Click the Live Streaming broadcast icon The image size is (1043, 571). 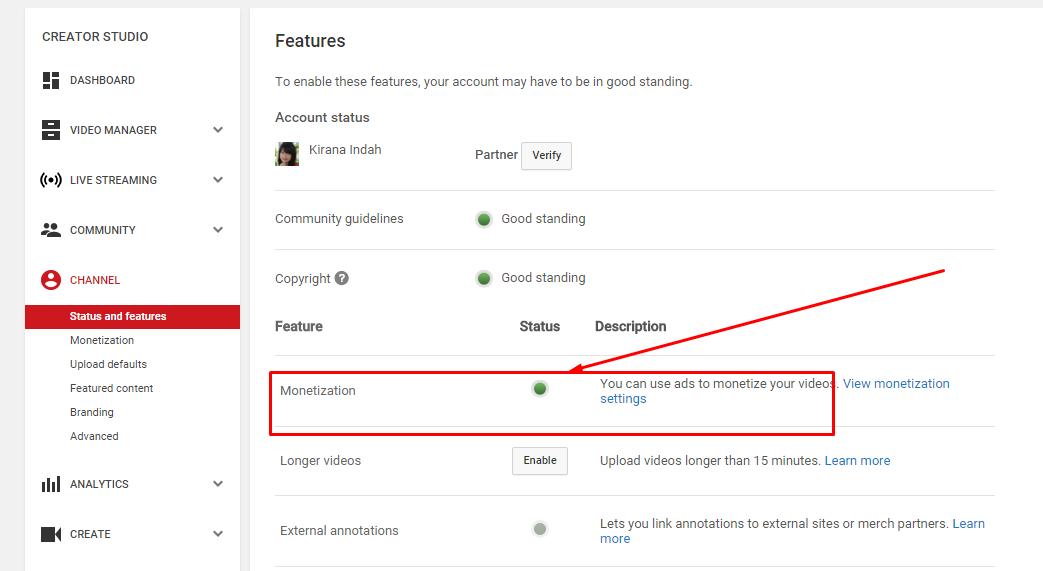(51, 180)
